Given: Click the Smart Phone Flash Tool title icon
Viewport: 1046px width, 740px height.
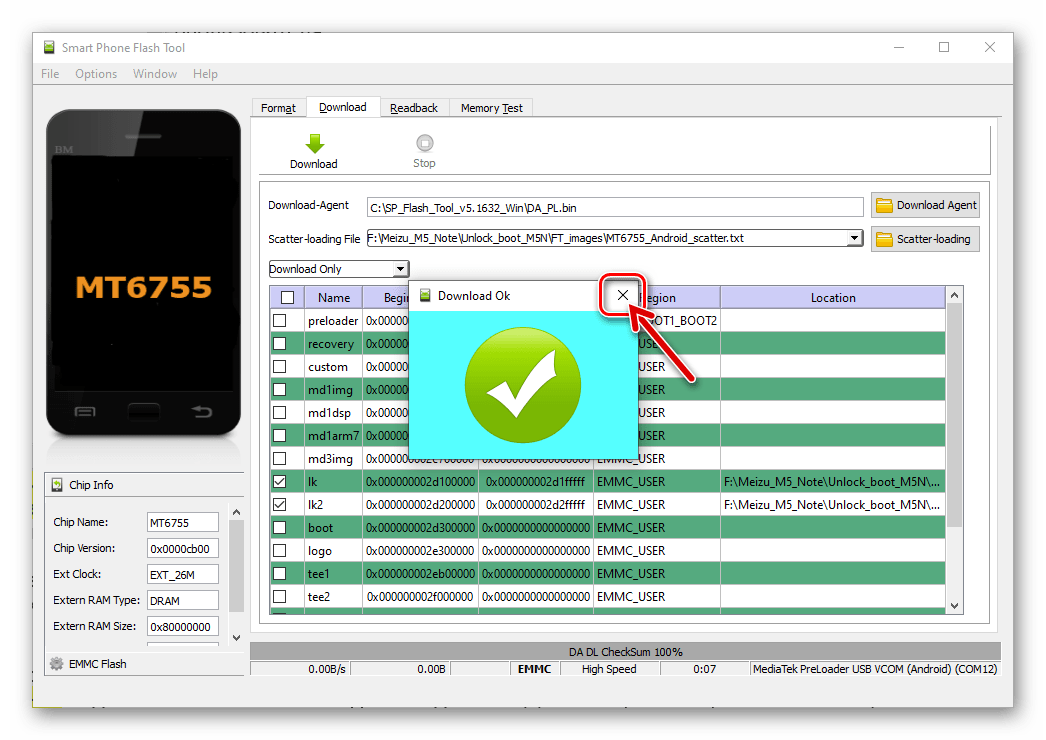Looking at the screenshot, I should click(x=49, y=47).
